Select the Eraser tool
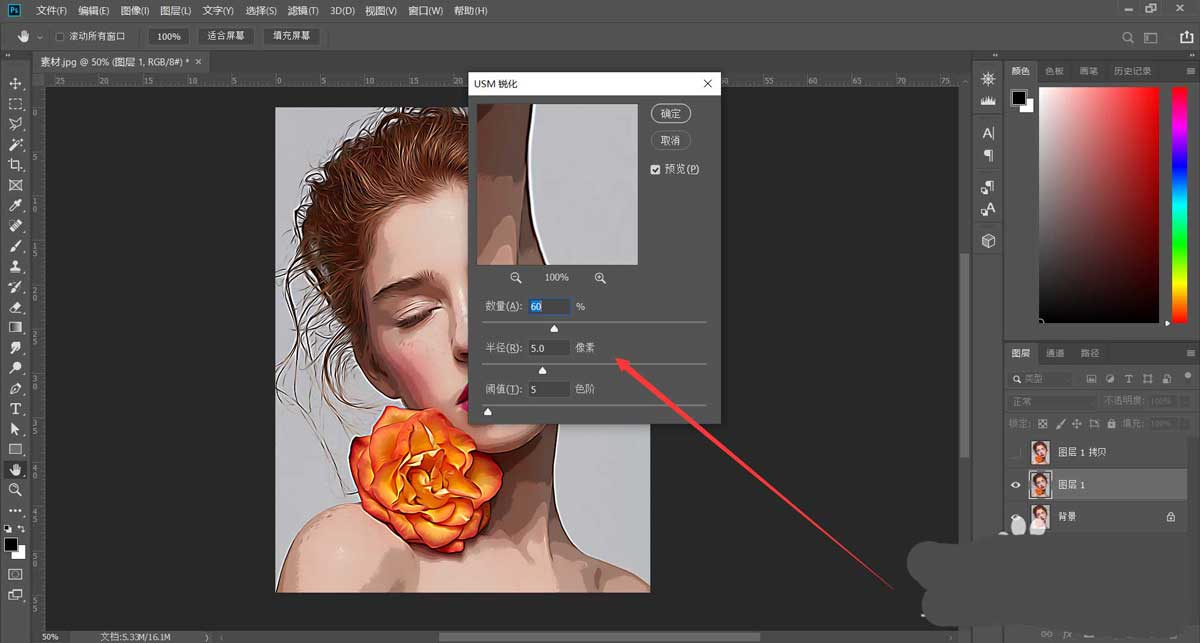The width and height of the screenshot is (1200, 643). [15, 307]
